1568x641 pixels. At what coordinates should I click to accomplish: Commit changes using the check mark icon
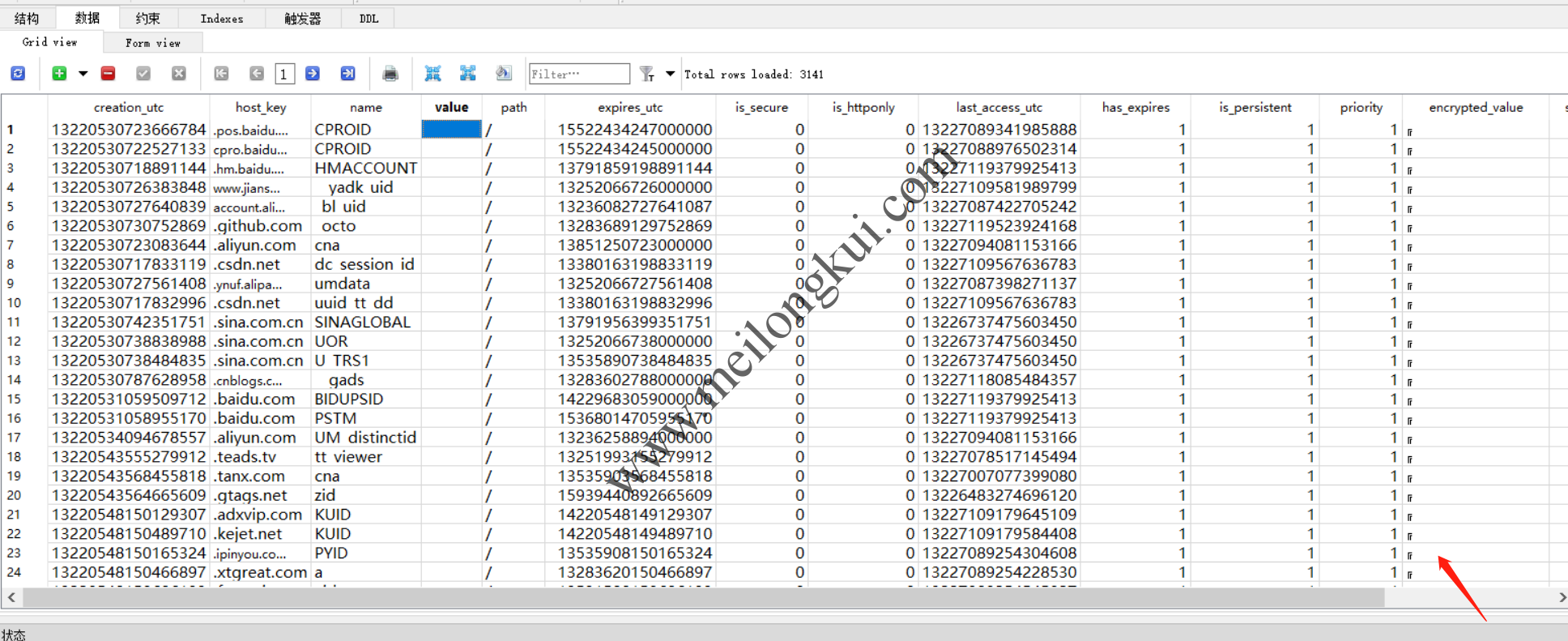click(x=143, y=74)
